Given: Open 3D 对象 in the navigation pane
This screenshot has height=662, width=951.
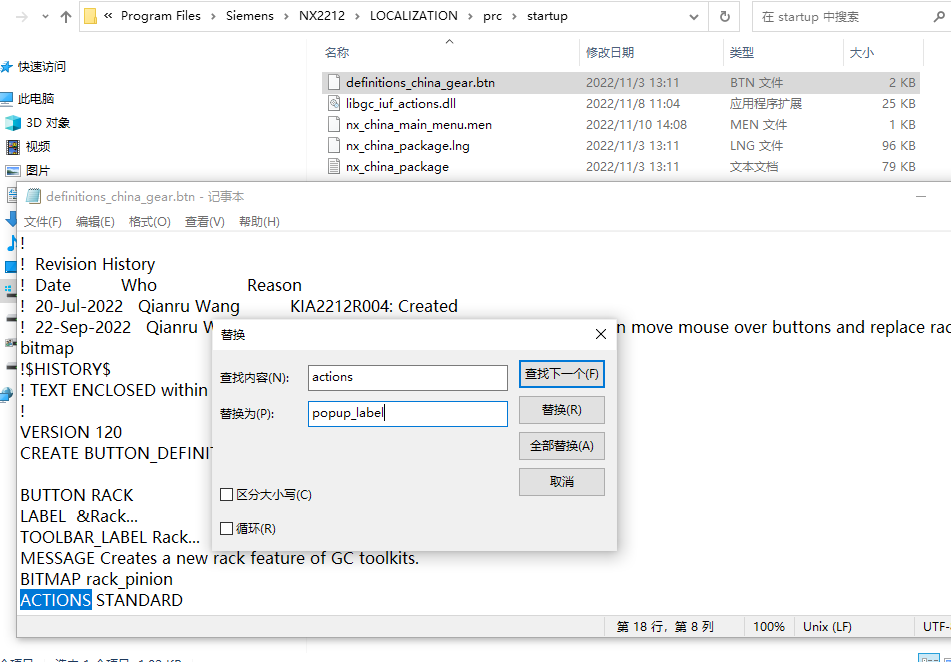Looking at the screenshot, I should tap(47, 123).
